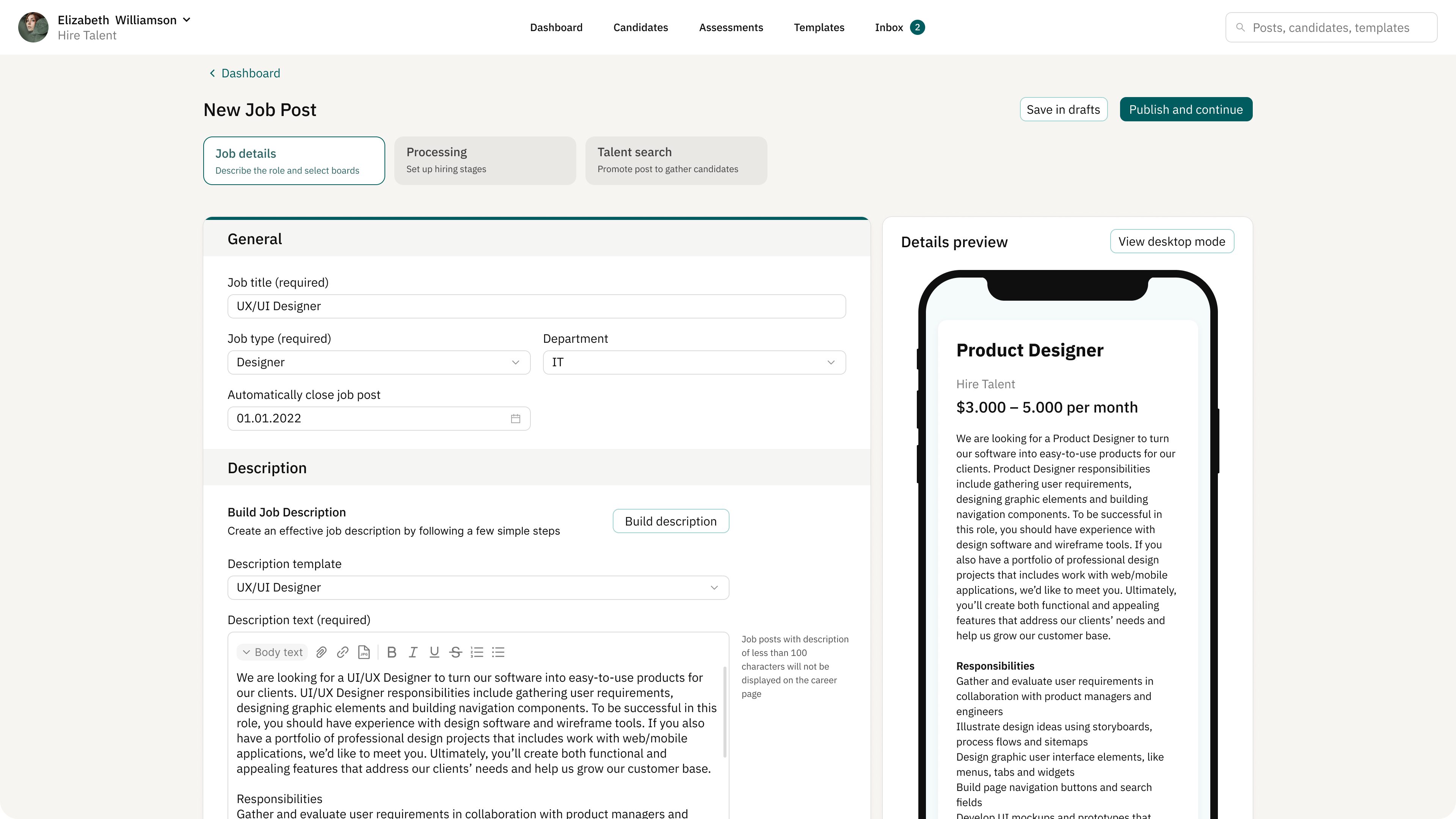The height and width of the screenshot is (819, 1456).
Task: Click the Build description button
Action: coord(671,521)
